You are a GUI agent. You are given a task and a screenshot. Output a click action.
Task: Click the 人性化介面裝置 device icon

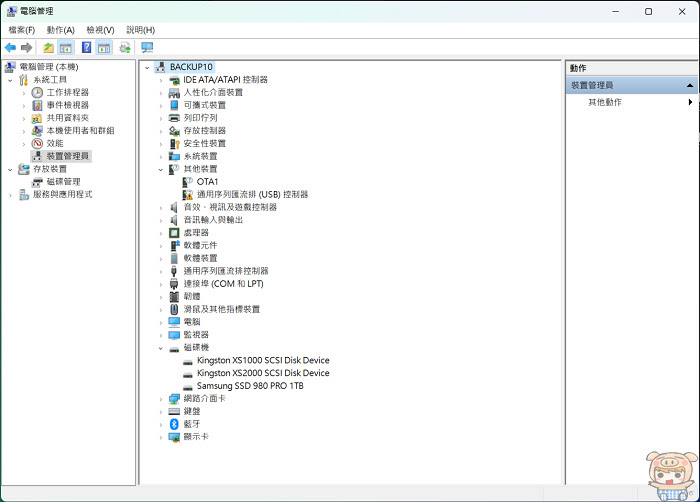174,92
